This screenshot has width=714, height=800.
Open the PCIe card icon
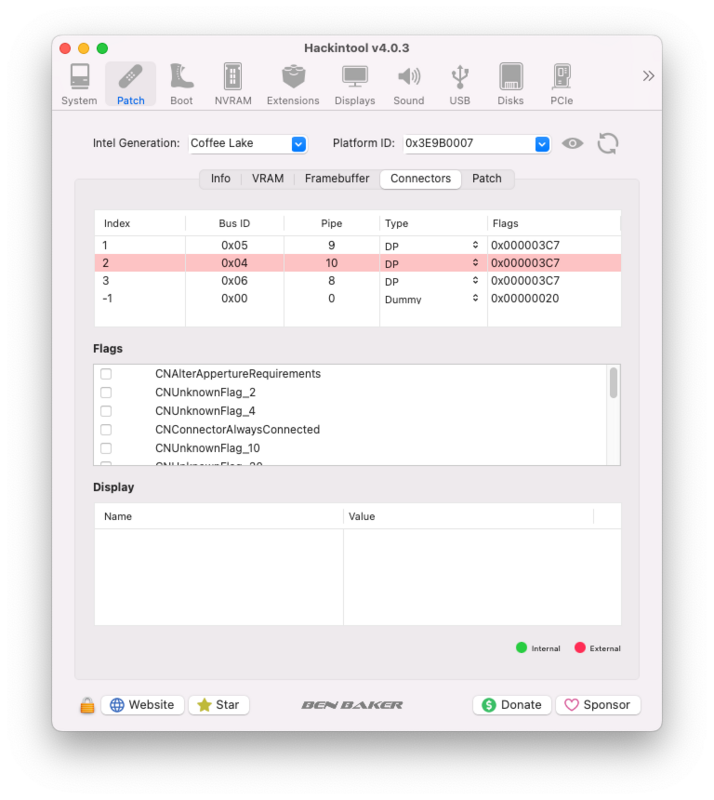(x=561, y=84)
